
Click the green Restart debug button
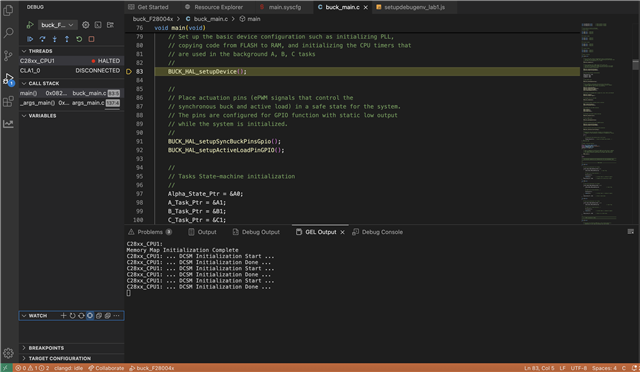(x=79, y=39)
